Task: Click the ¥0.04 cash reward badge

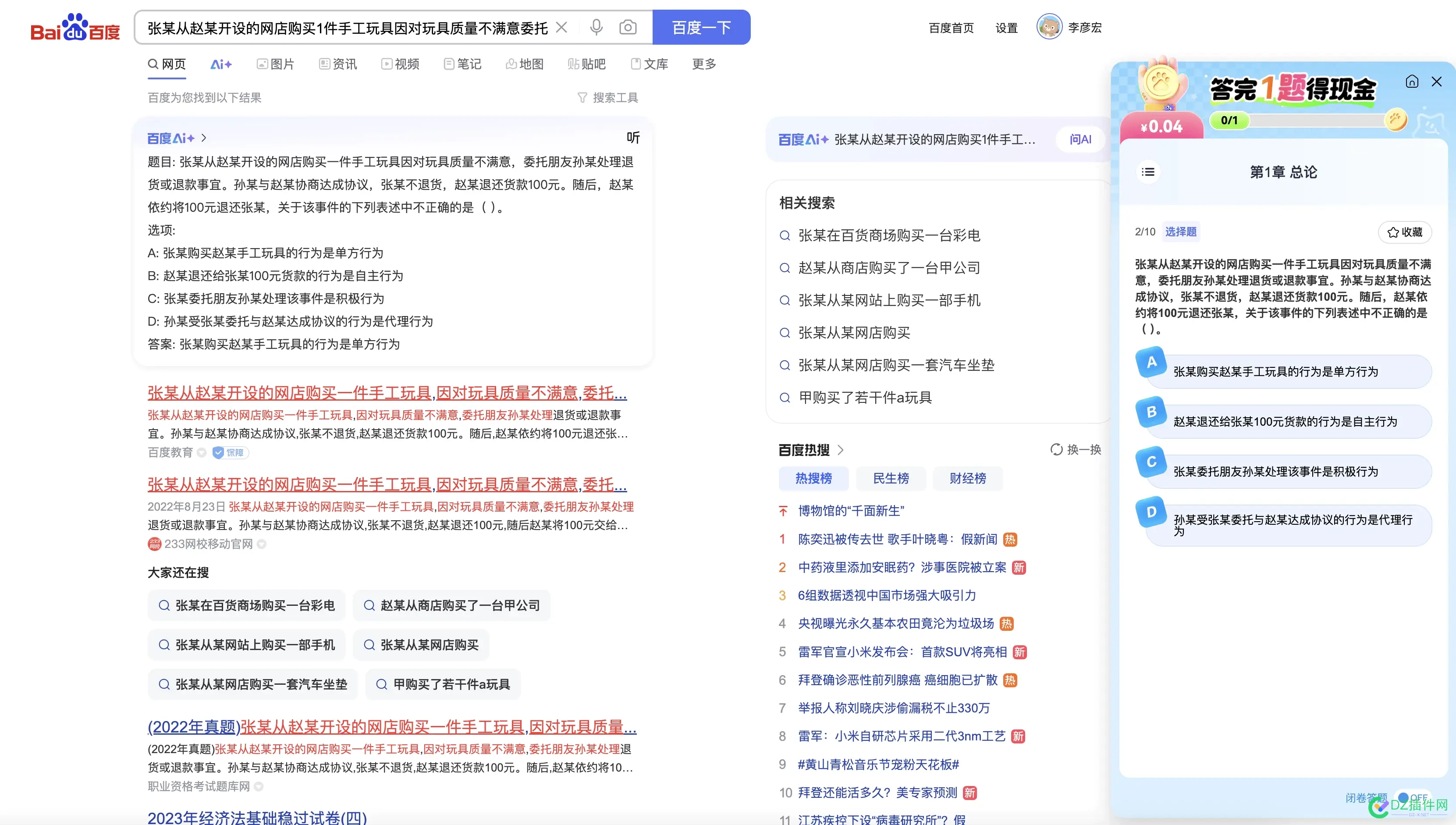Action: (x=1161, y=126)
